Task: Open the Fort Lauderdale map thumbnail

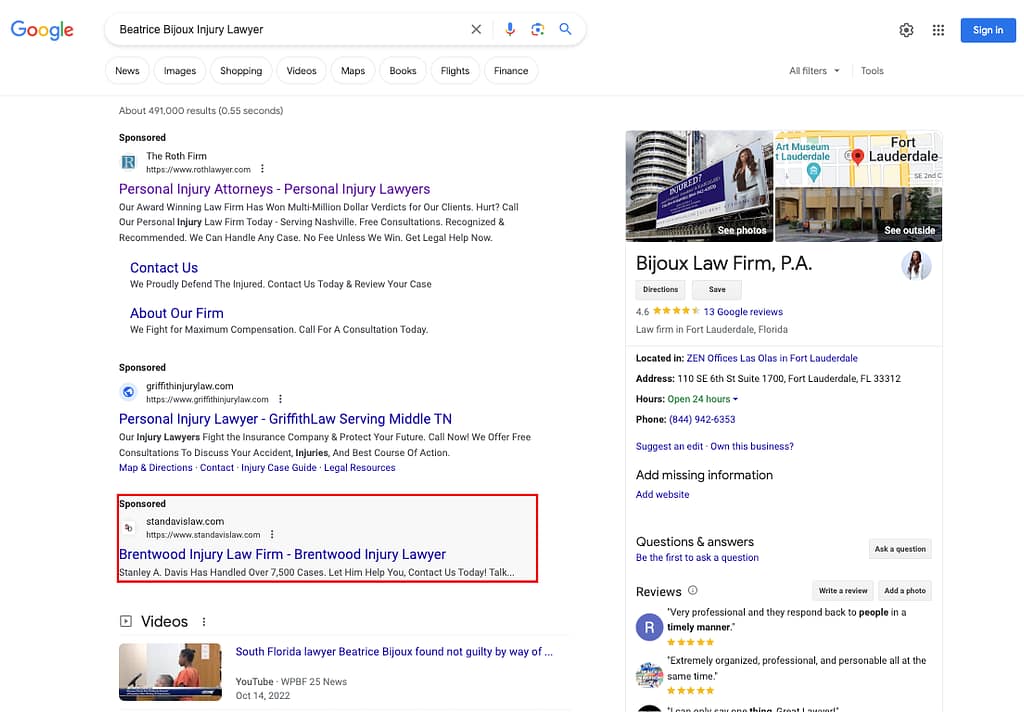Action: (x=858, y=158)
